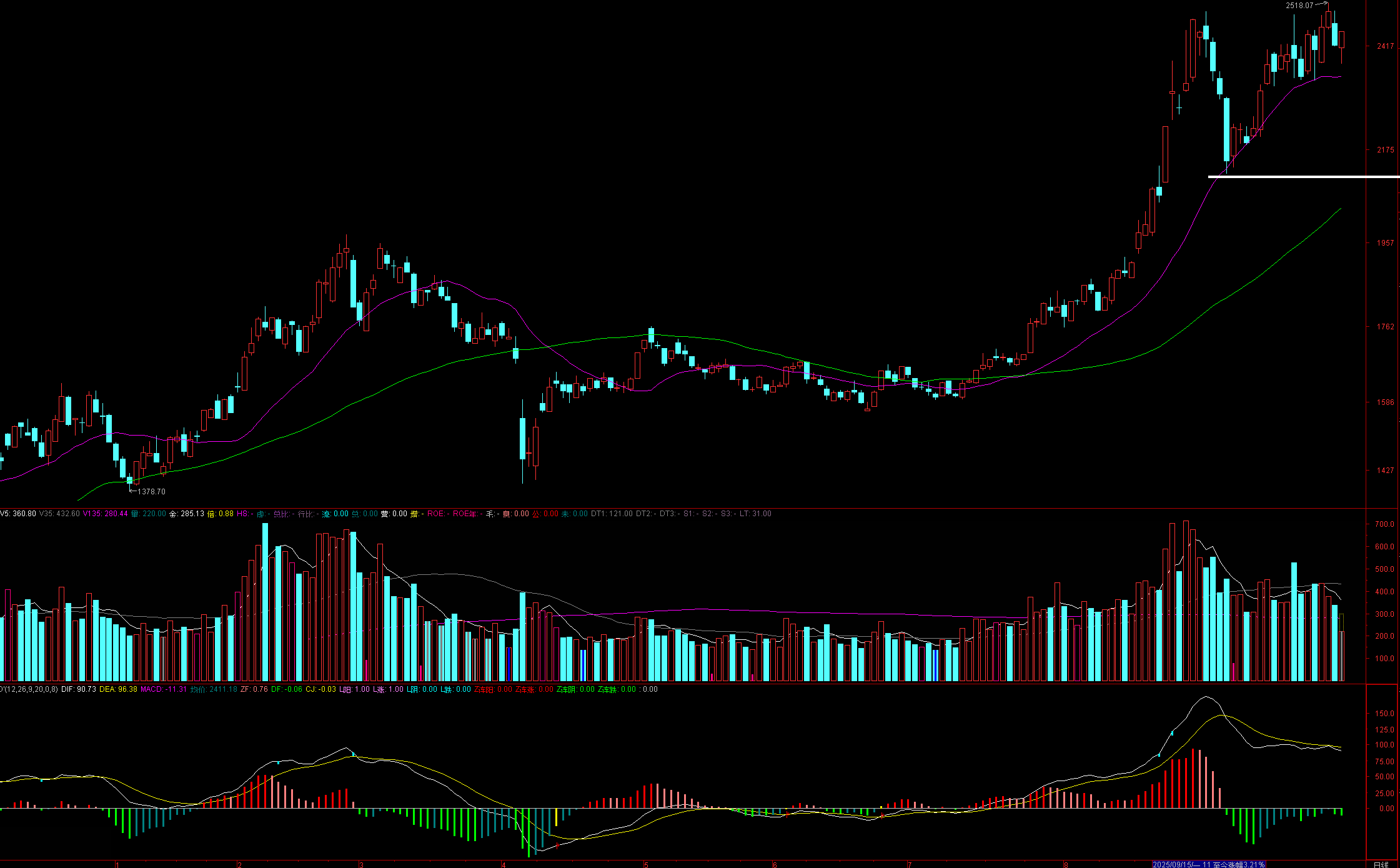Click the 2518.07 high price annotation
This screenshot has height=868, width=1400.
coord(1299,6)
